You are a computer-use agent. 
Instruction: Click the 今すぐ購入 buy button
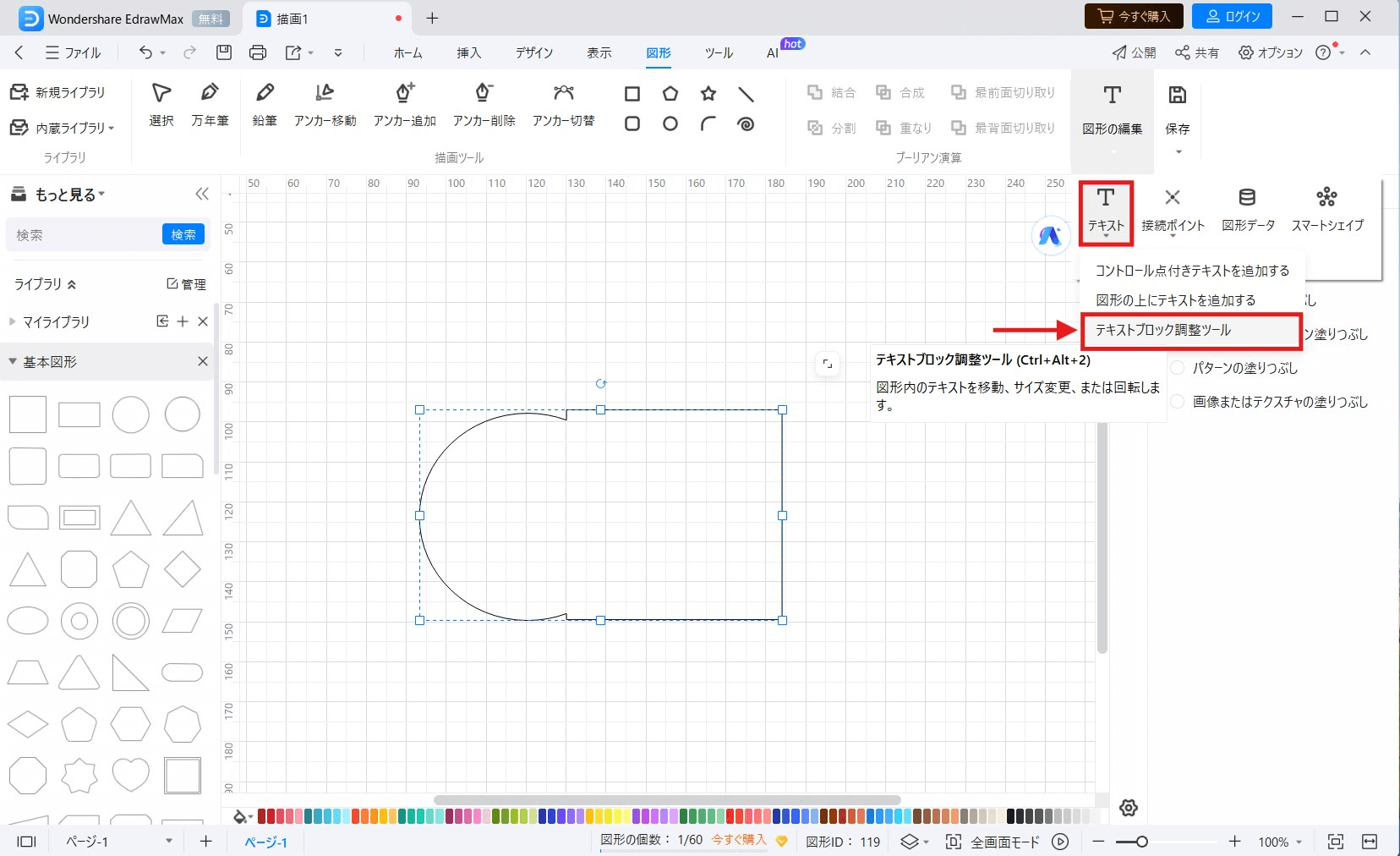(1133, 16)
